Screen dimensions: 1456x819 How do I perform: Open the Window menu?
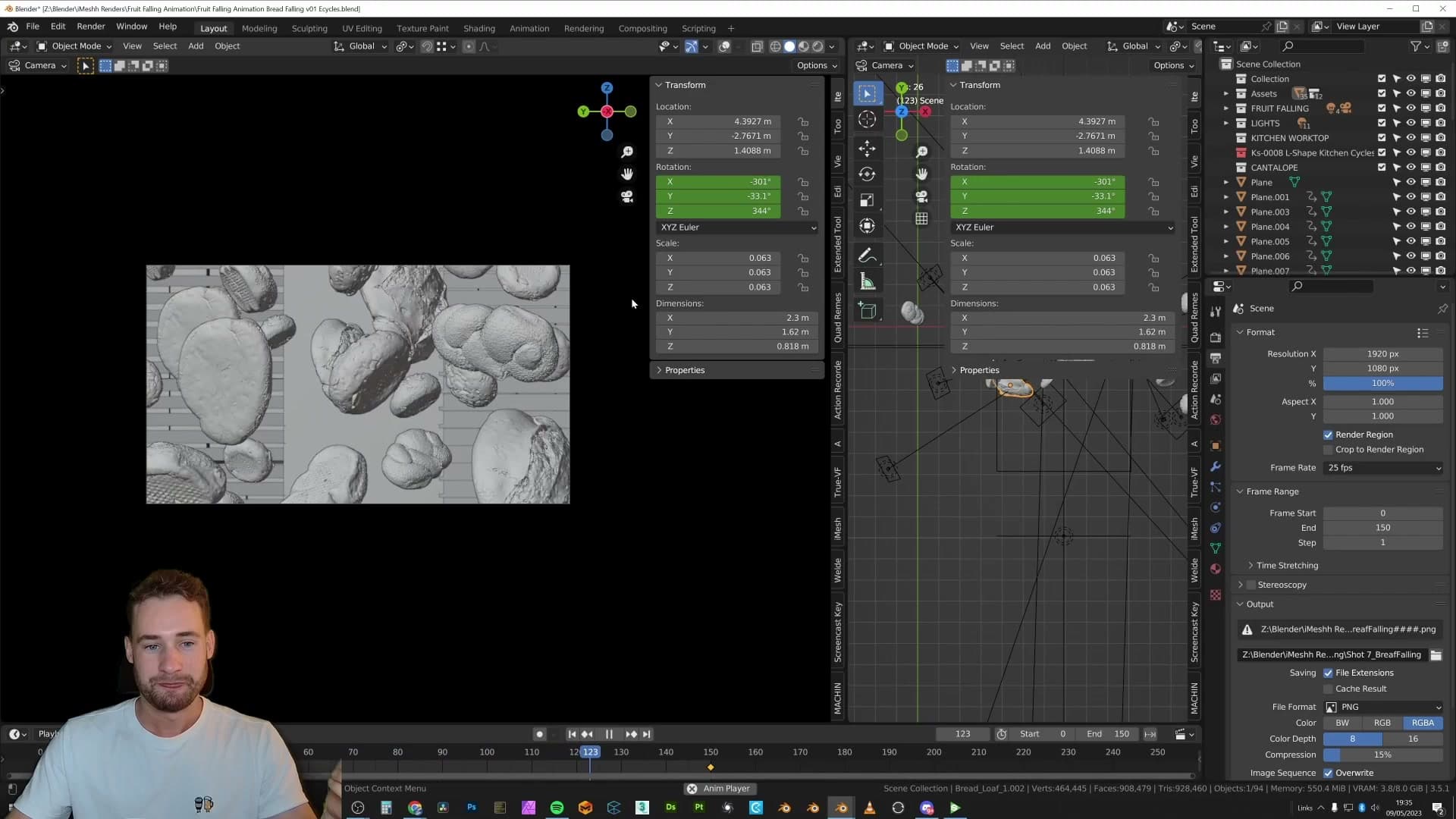tap(131, 26)
